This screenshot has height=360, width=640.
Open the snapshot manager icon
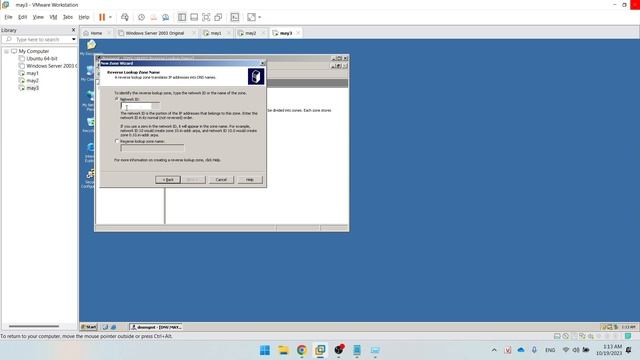(x=165, y=17)
